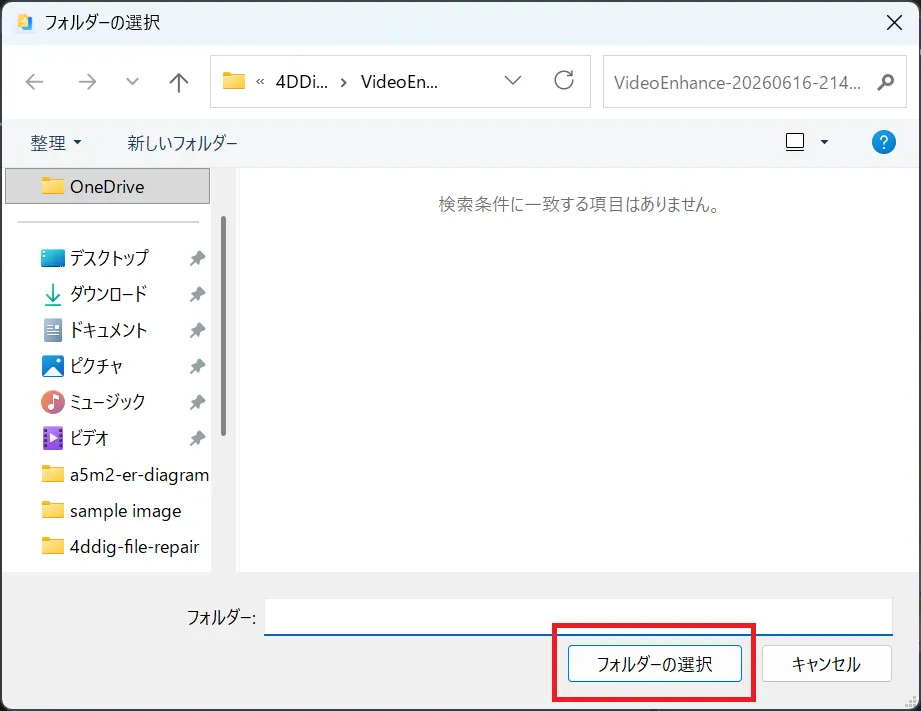Screen dimensions: 921x711
Task: Click the search magnifier icon
Action: [886, 82]
